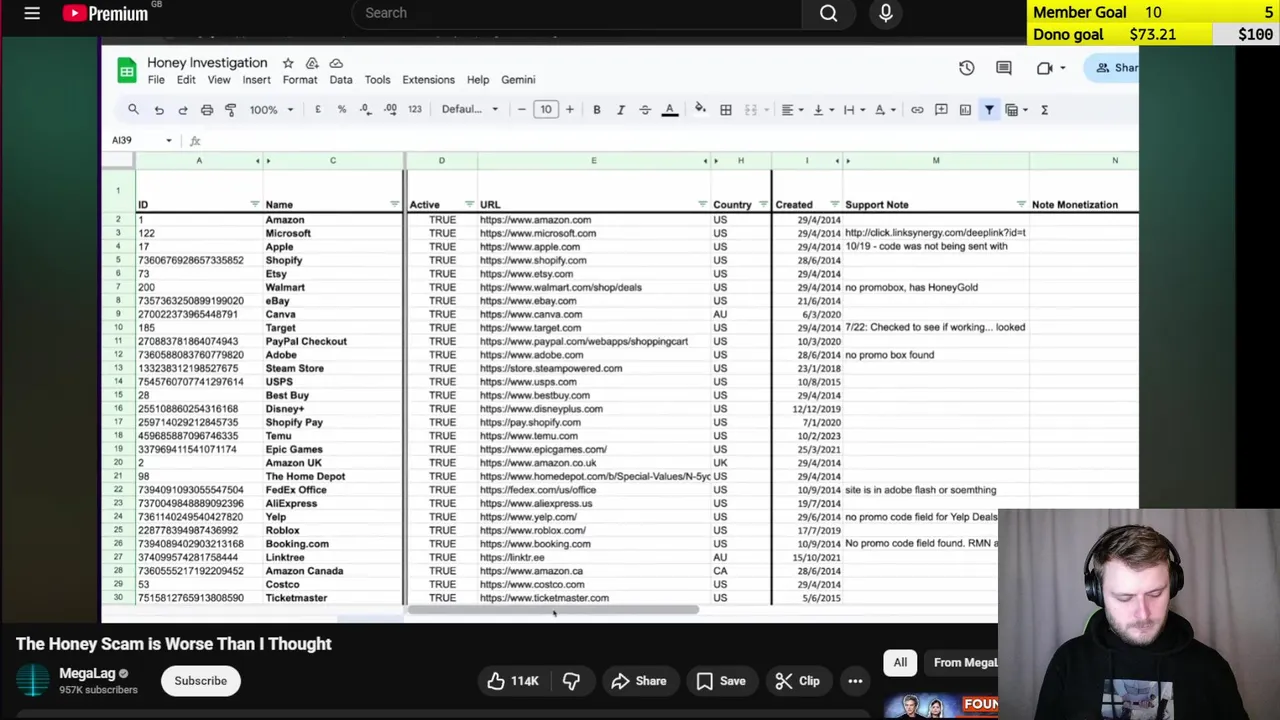Open the URL column filter
The image size is (1280, 720).
click(x=702, y=204)
